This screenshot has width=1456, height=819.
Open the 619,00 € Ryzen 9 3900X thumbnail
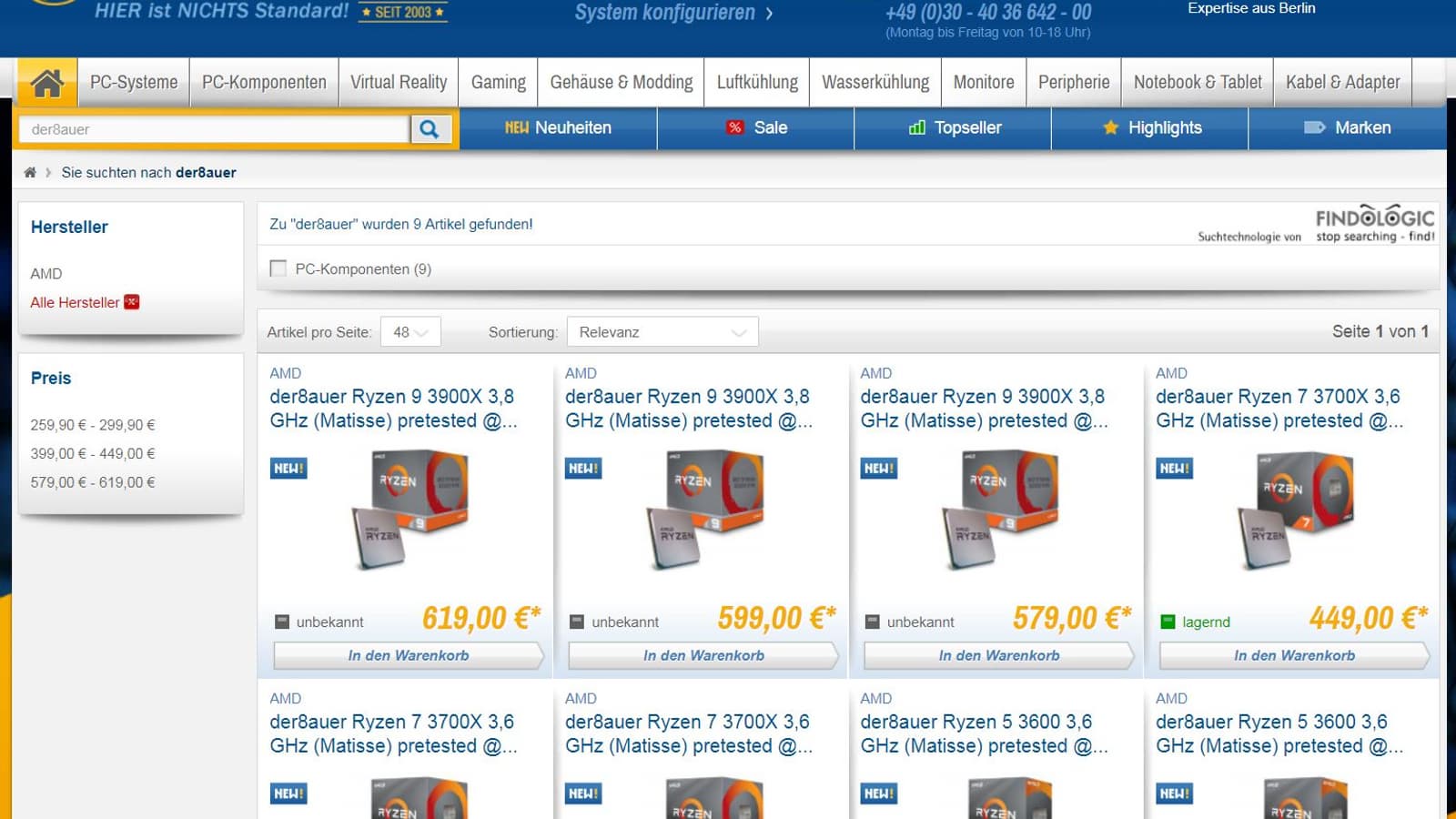click(x=410, y=509)
